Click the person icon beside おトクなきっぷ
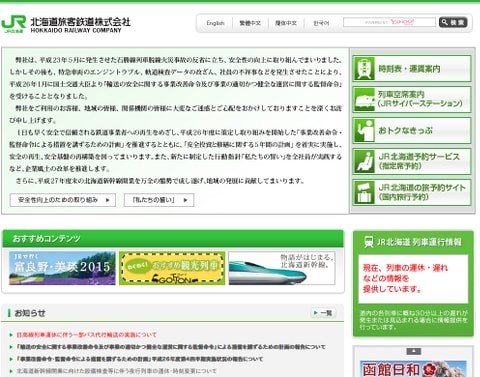Image resolution: width=480 pixels, height=377 pixels. coord(364,131)
